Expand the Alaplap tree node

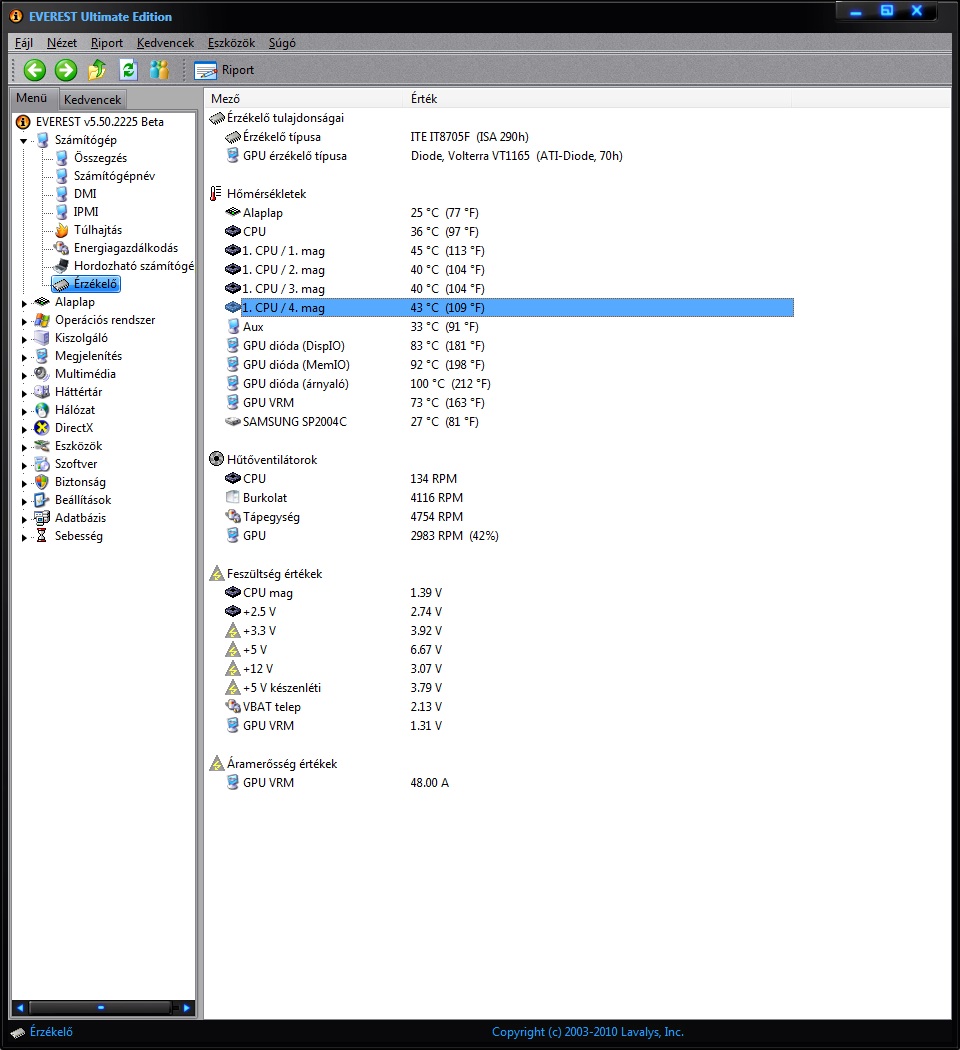[24, 303]
